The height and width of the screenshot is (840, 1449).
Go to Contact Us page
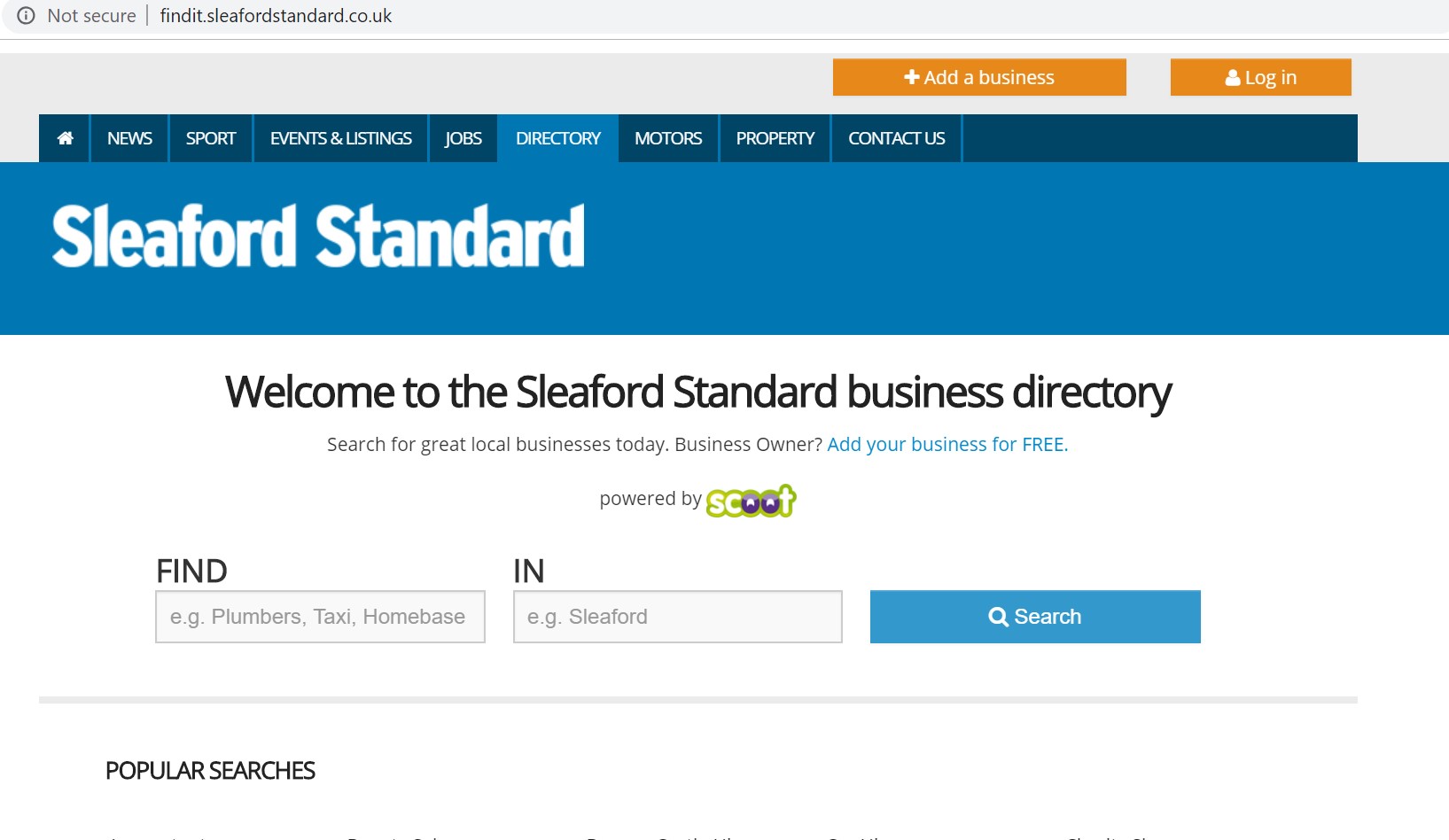click(x=897, y=138)
